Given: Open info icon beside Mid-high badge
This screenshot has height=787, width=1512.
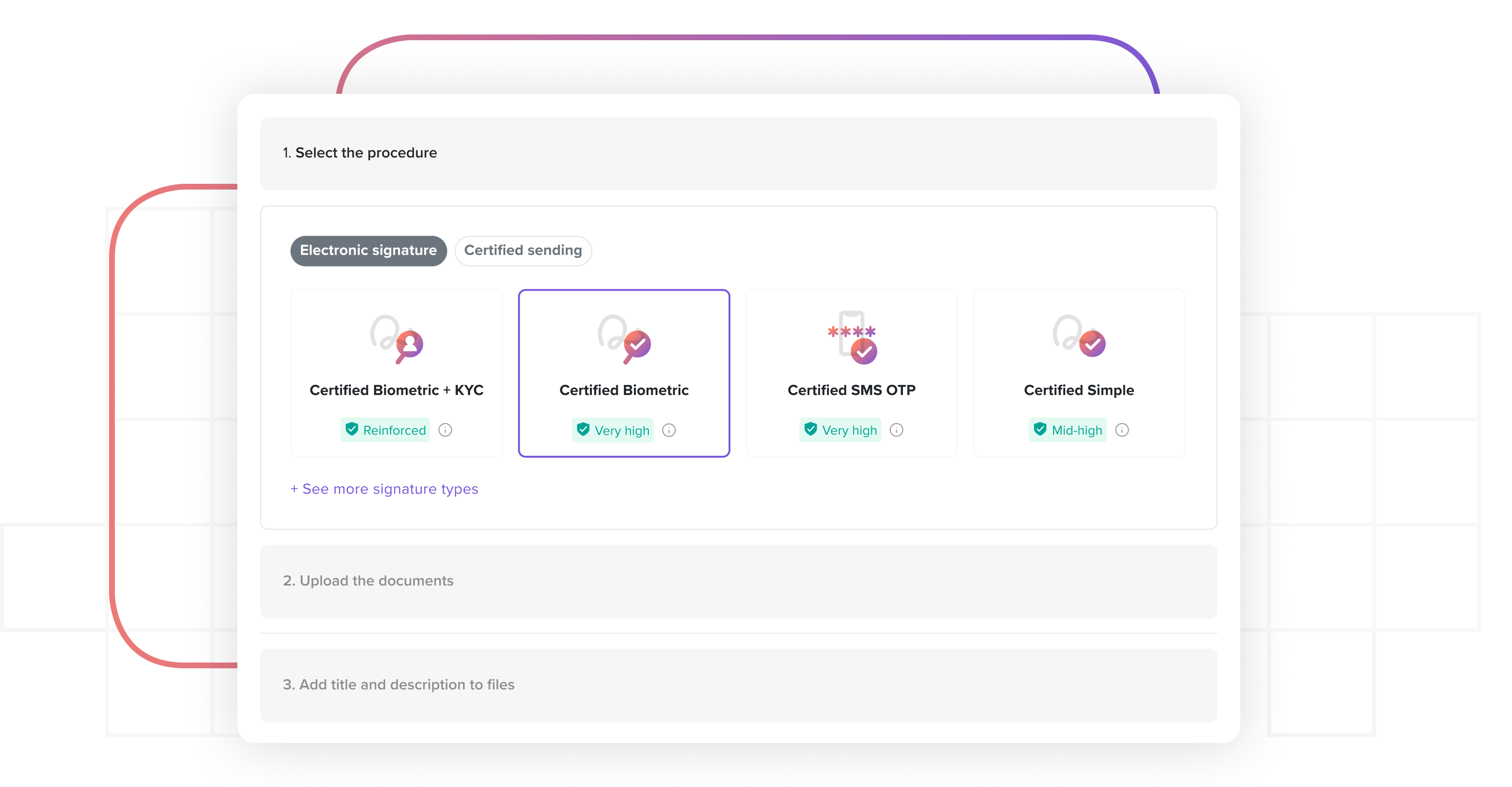Looking at the screenshot, I should click(x=1122, y=430).
